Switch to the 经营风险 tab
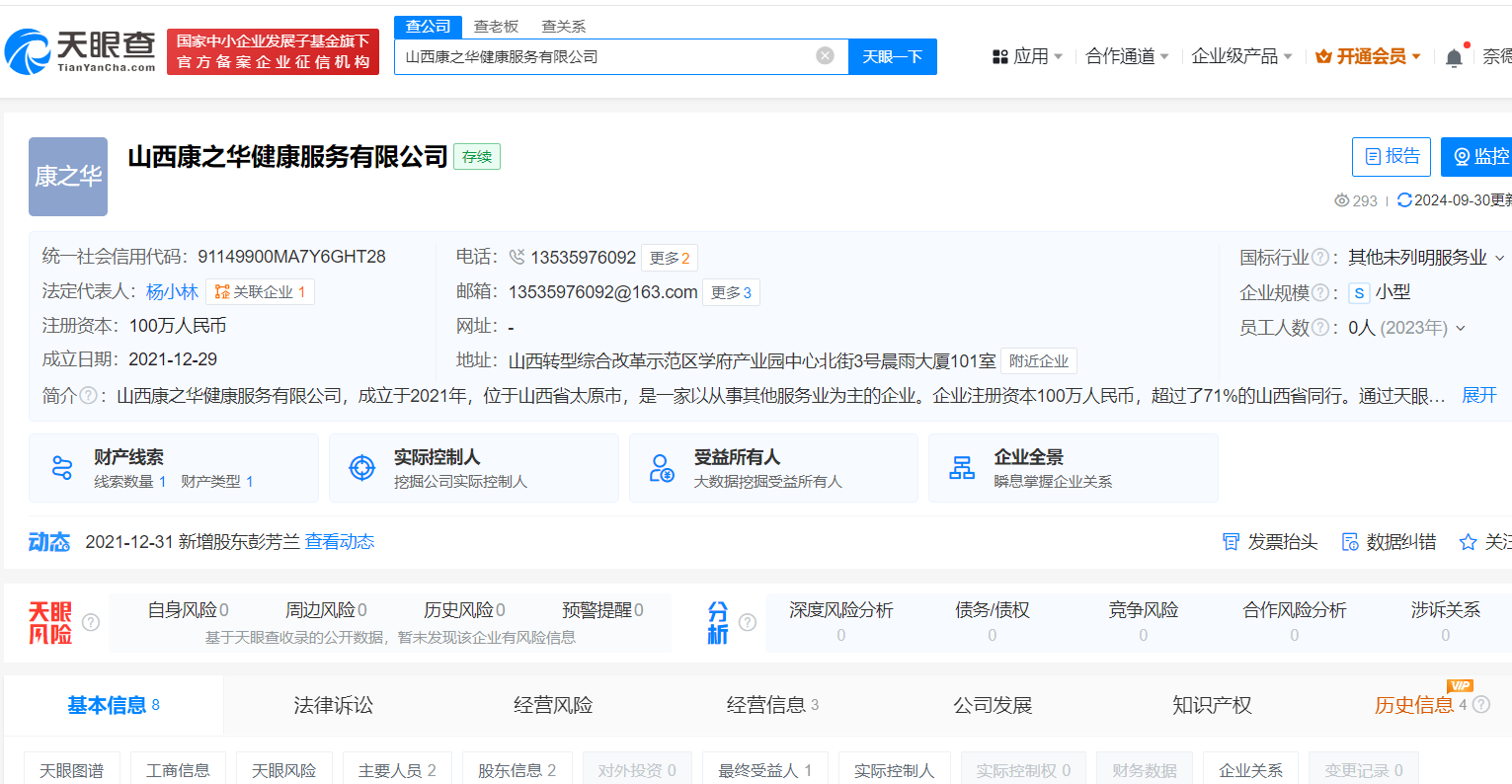The image size is (1512, 784). point(553,705)
